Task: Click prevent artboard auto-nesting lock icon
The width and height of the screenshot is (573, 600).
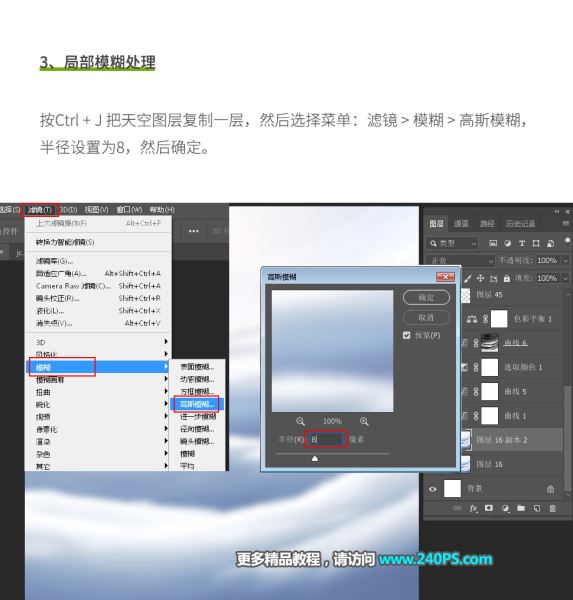Action: click(493, 278)
